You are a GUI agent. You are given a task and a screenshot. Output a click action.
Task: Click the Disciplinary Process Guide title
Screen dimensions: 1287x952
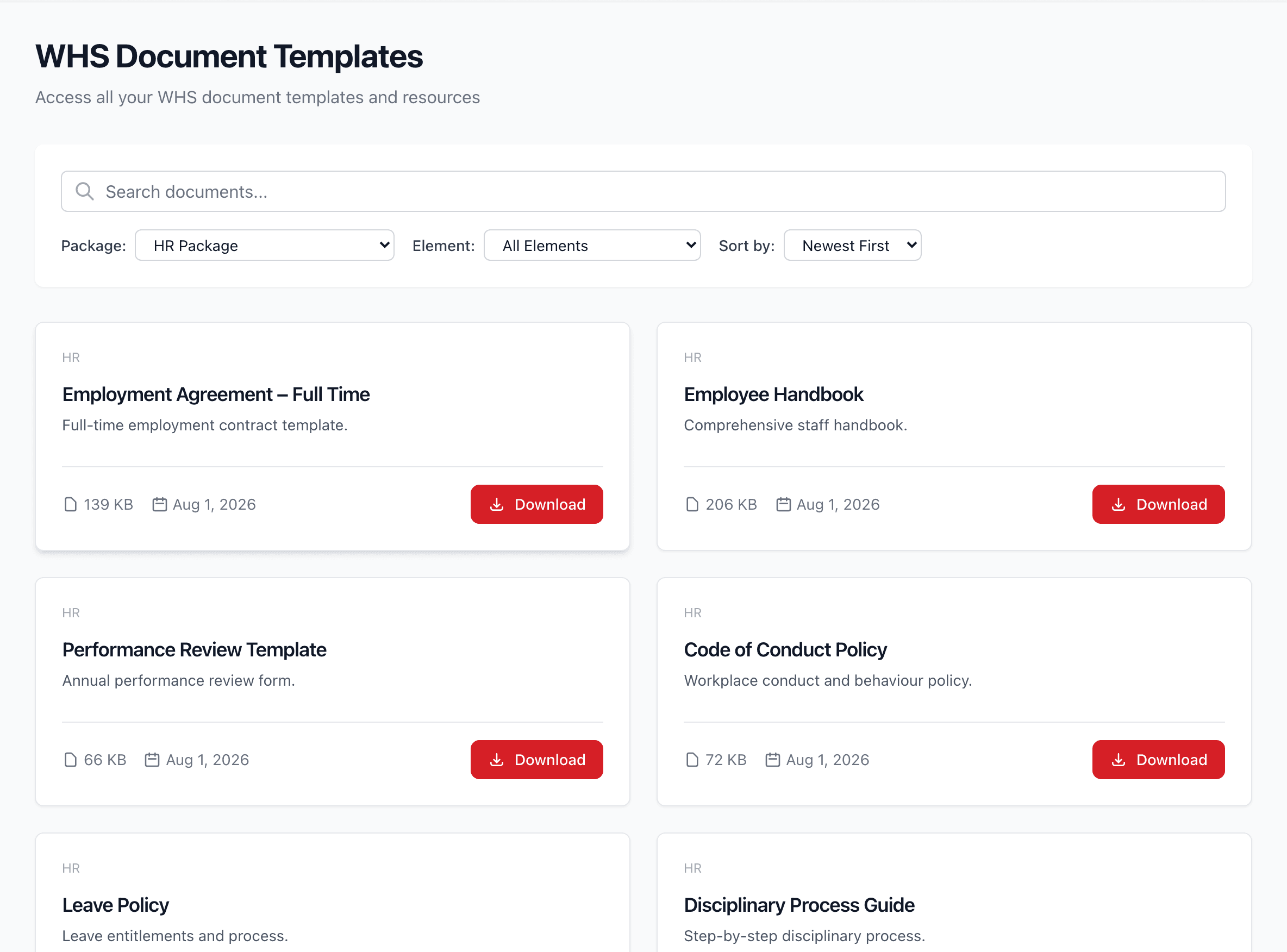pos(799,905)
